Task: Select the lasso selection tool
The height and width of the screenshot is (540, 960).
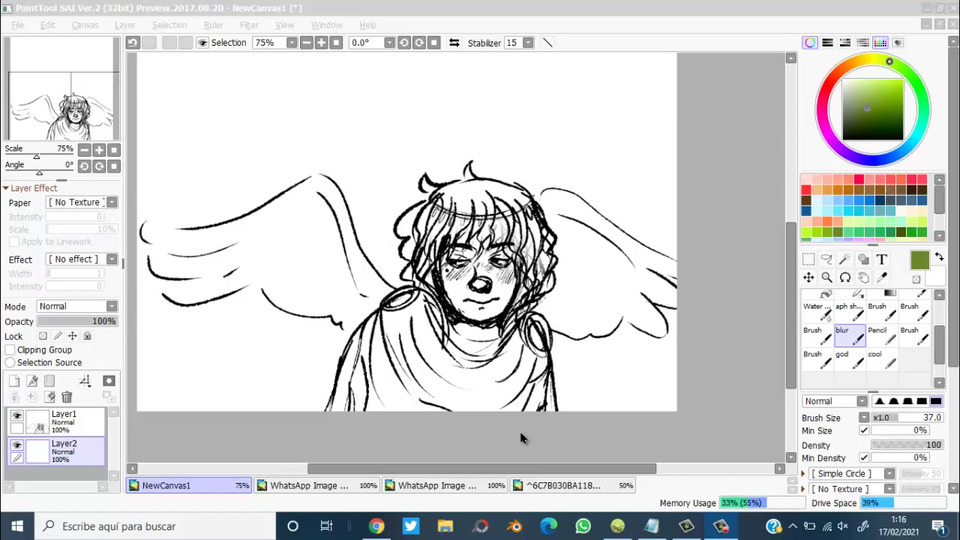Action: [827, 260]
